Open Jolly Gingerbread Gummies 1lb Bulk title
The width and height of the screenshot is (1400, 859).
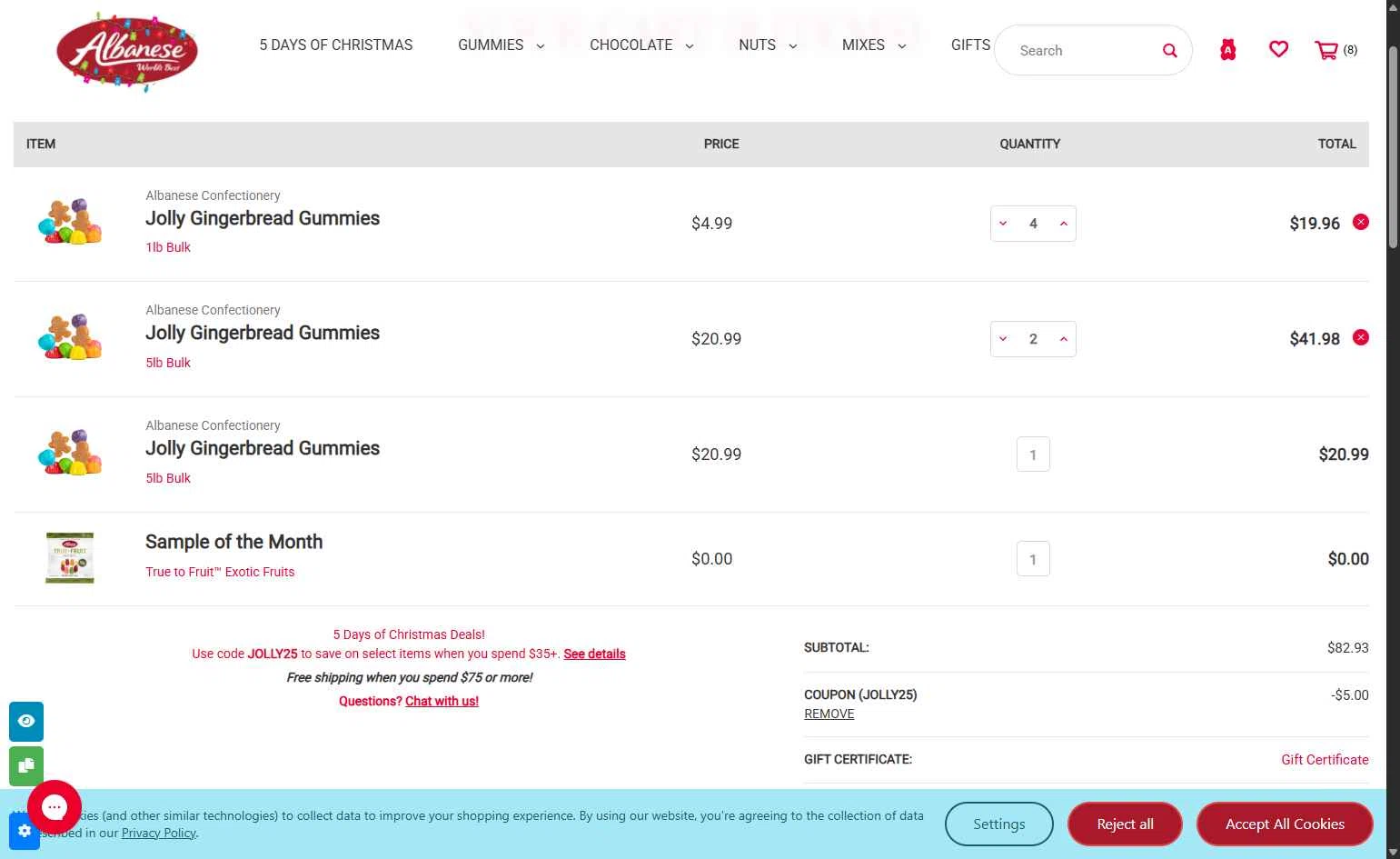click(263, 218)
